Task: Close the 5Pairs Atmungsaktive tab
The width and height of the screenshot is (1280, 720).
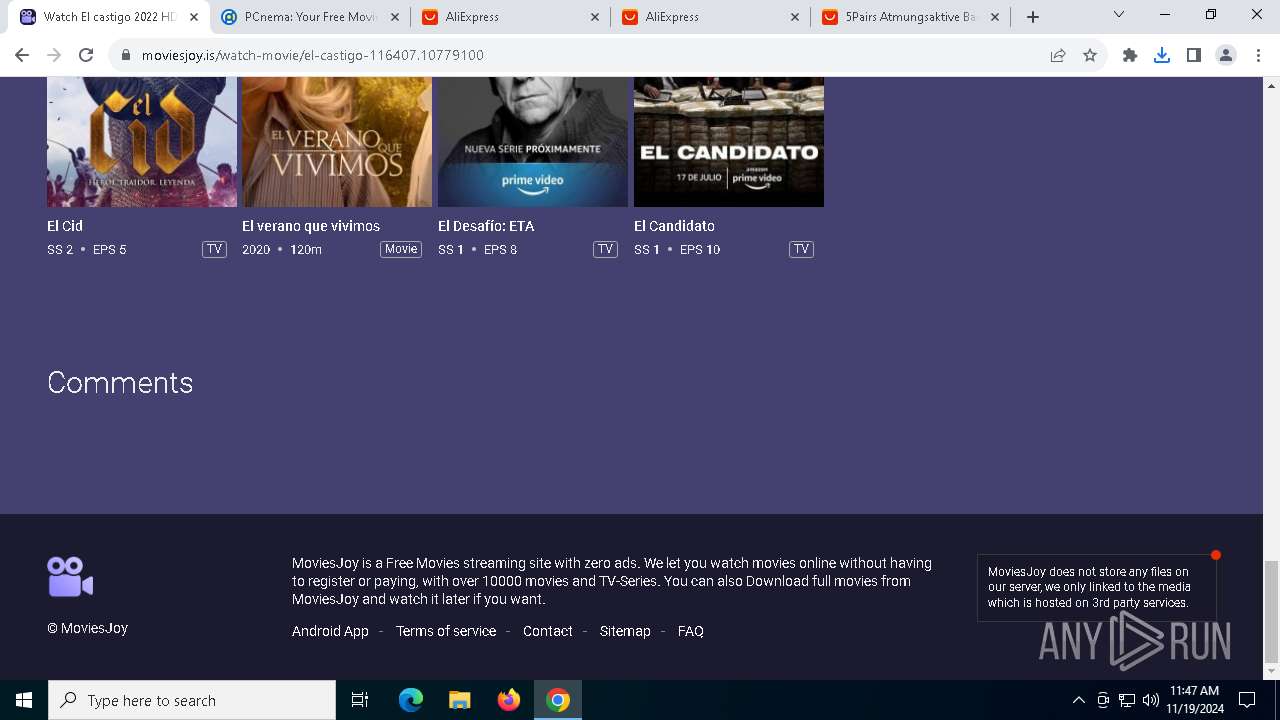Action: point(995,17)
